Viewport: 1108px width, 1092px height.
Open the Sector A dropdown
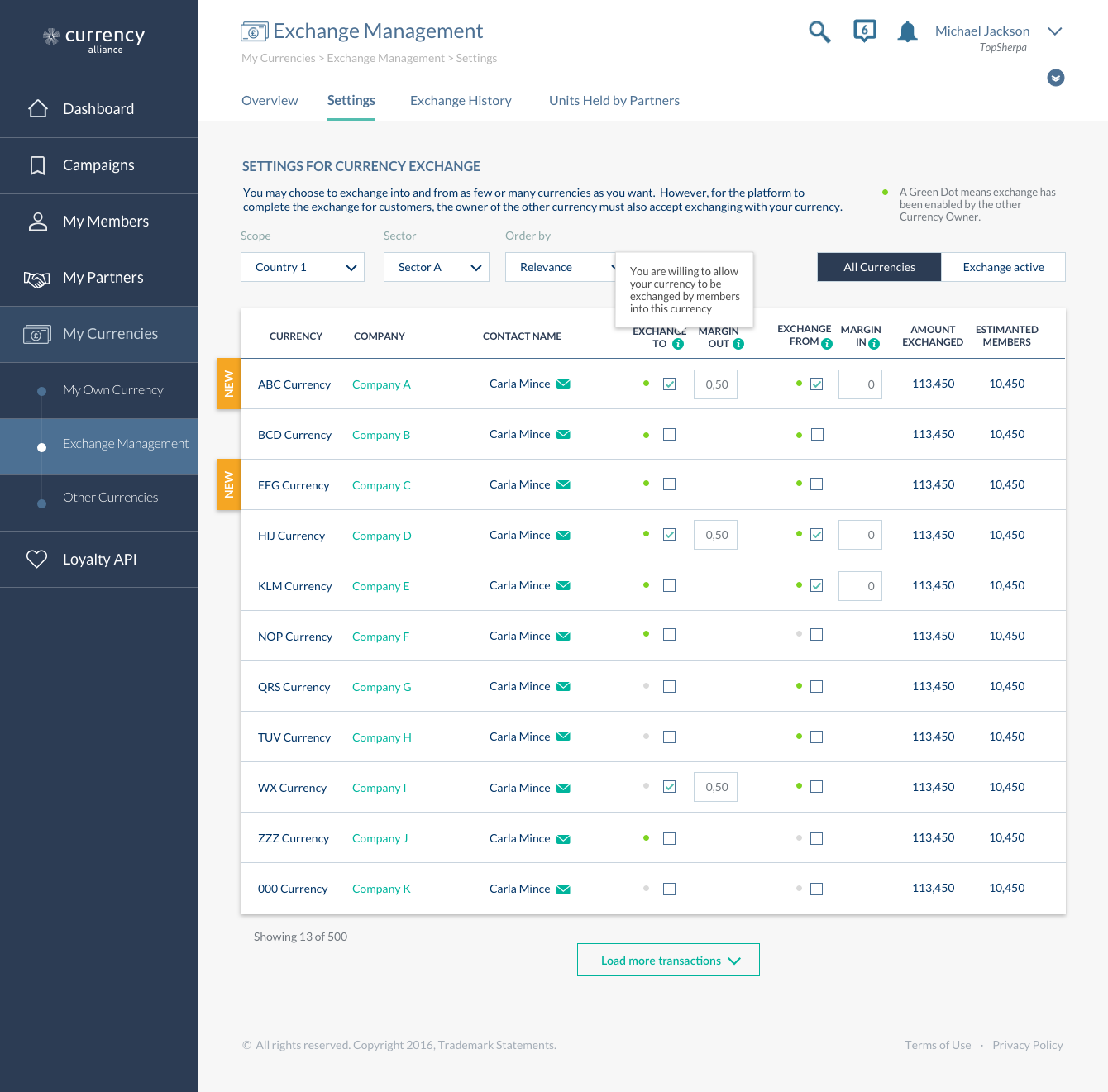(x=437, y=267)
